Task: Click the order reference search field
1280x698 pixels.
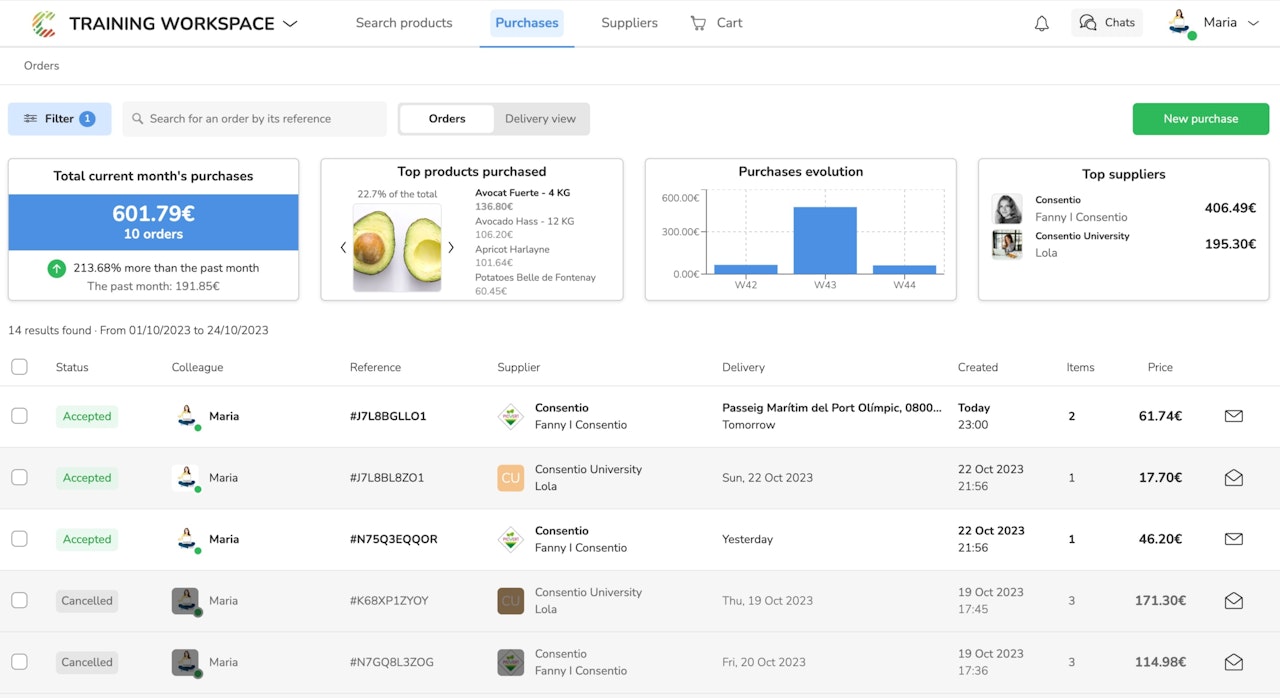Action: [x=255, y=119]
